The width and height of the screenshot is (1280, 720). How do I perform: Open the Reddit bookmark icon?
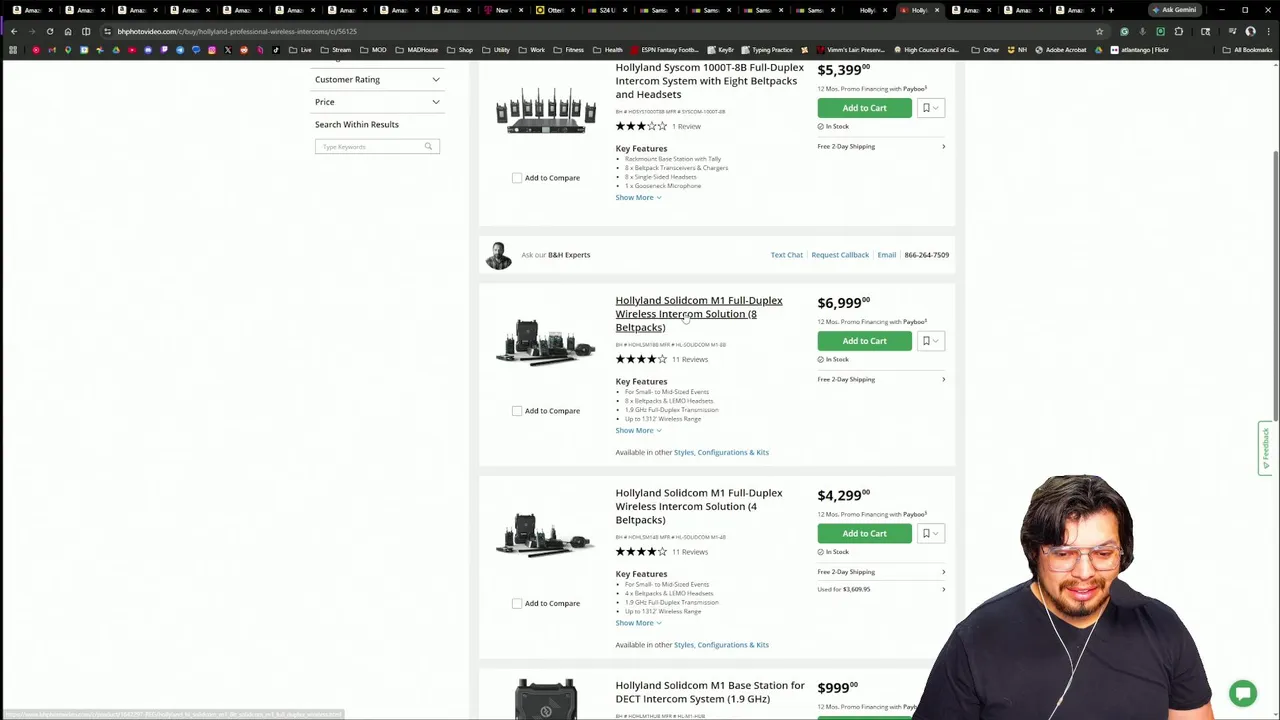[244, 50]
